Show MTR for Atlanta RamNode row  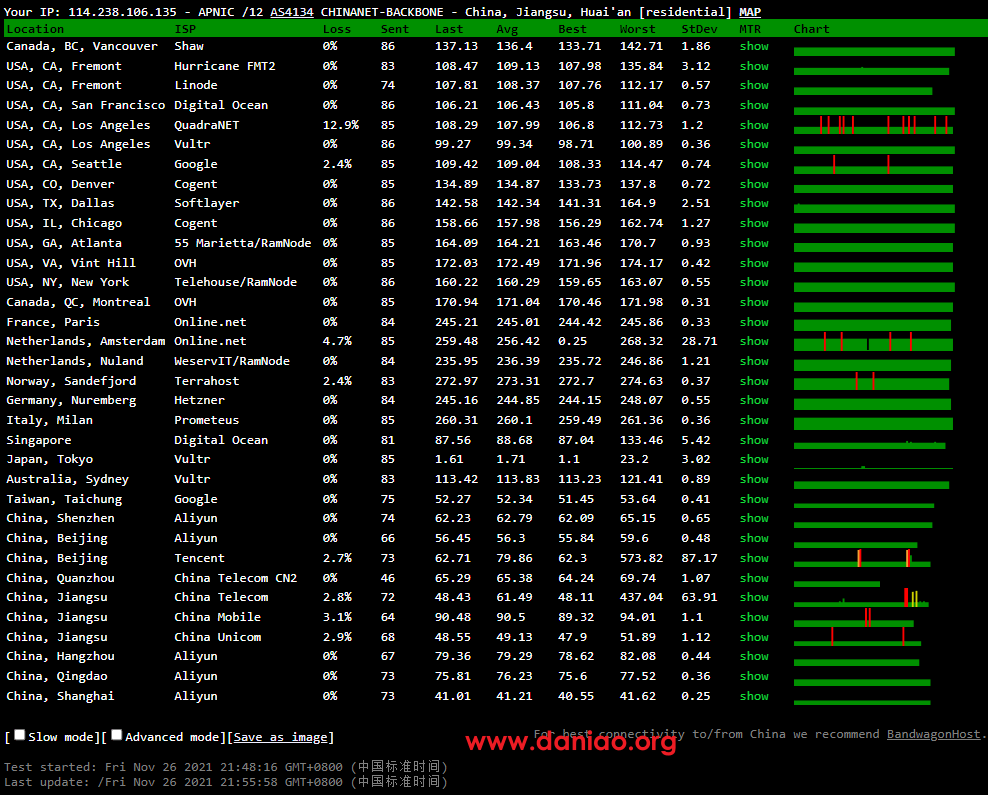point(754,243)
